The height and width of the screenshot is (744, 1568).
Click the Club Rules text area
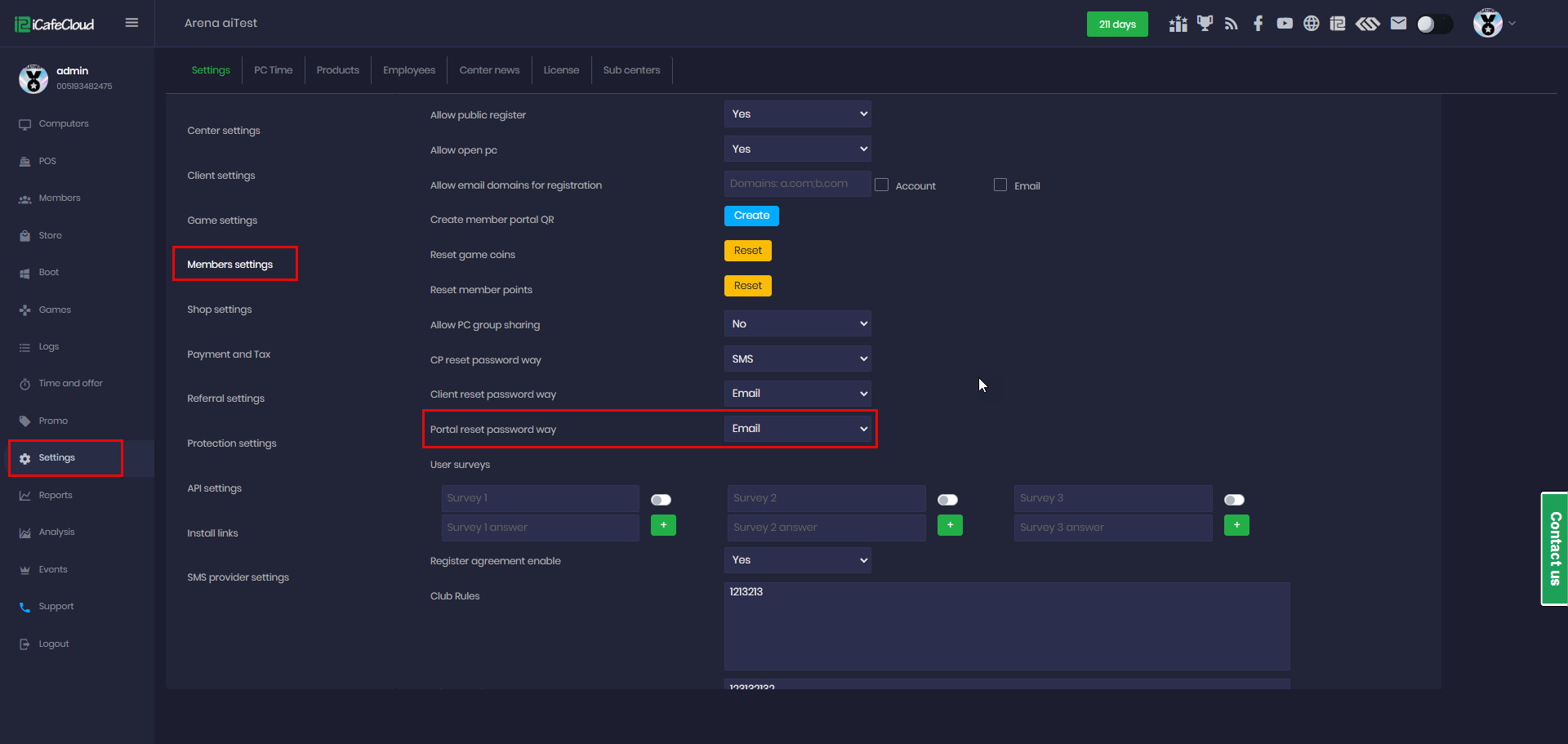point(1006,626)
